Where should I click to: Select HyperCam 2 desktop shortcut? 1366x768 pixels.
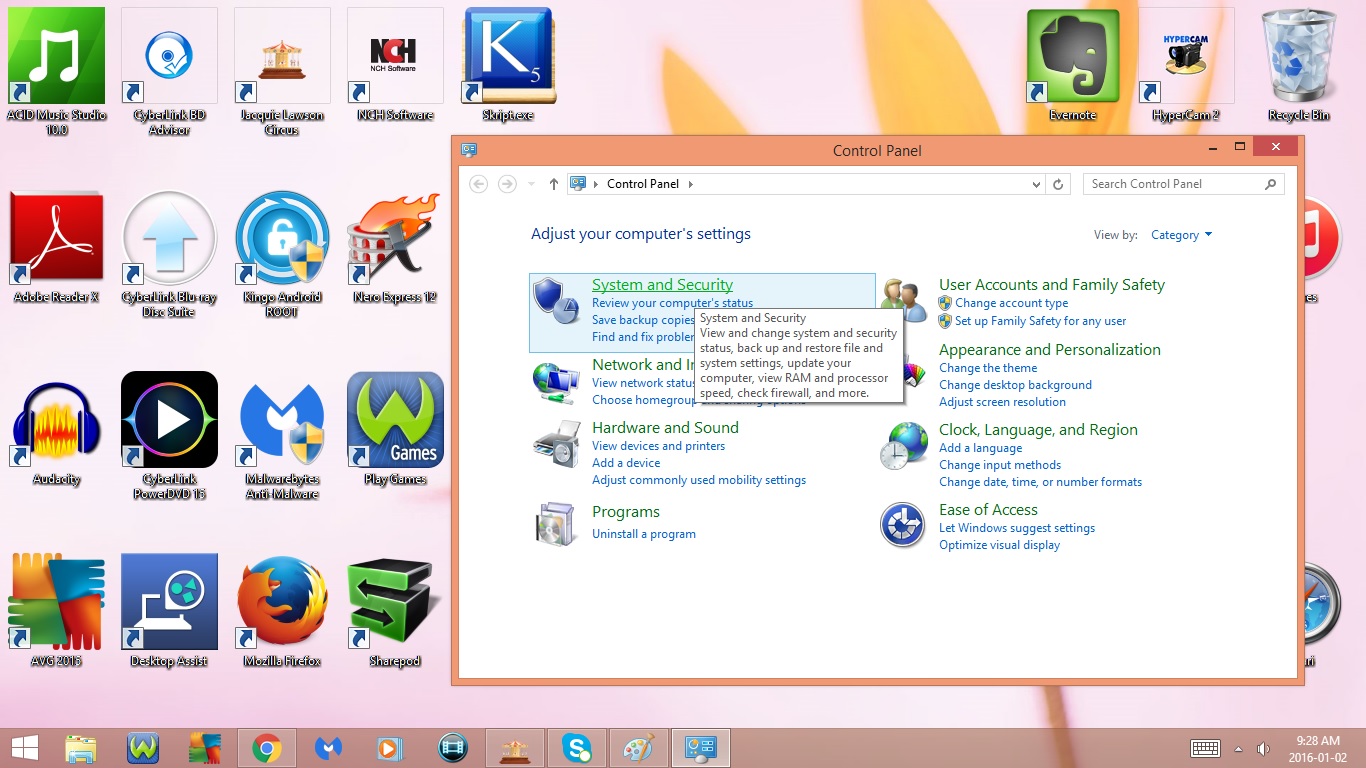[x=1186, y=65]
